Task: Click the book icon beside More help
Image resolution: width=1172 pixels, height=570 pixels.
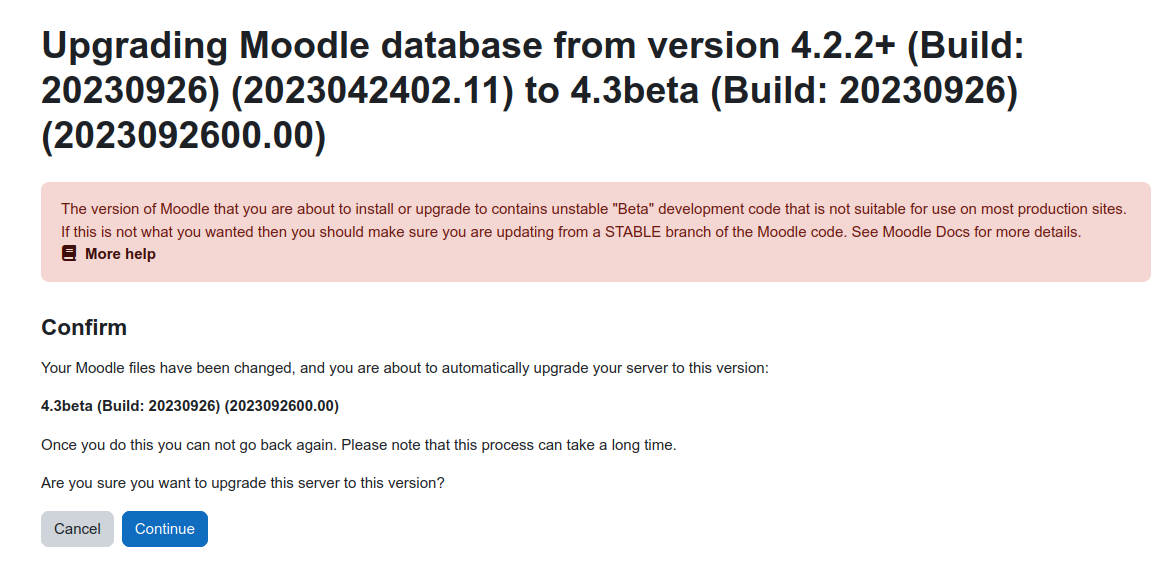Action: click(x=69, y=253)
